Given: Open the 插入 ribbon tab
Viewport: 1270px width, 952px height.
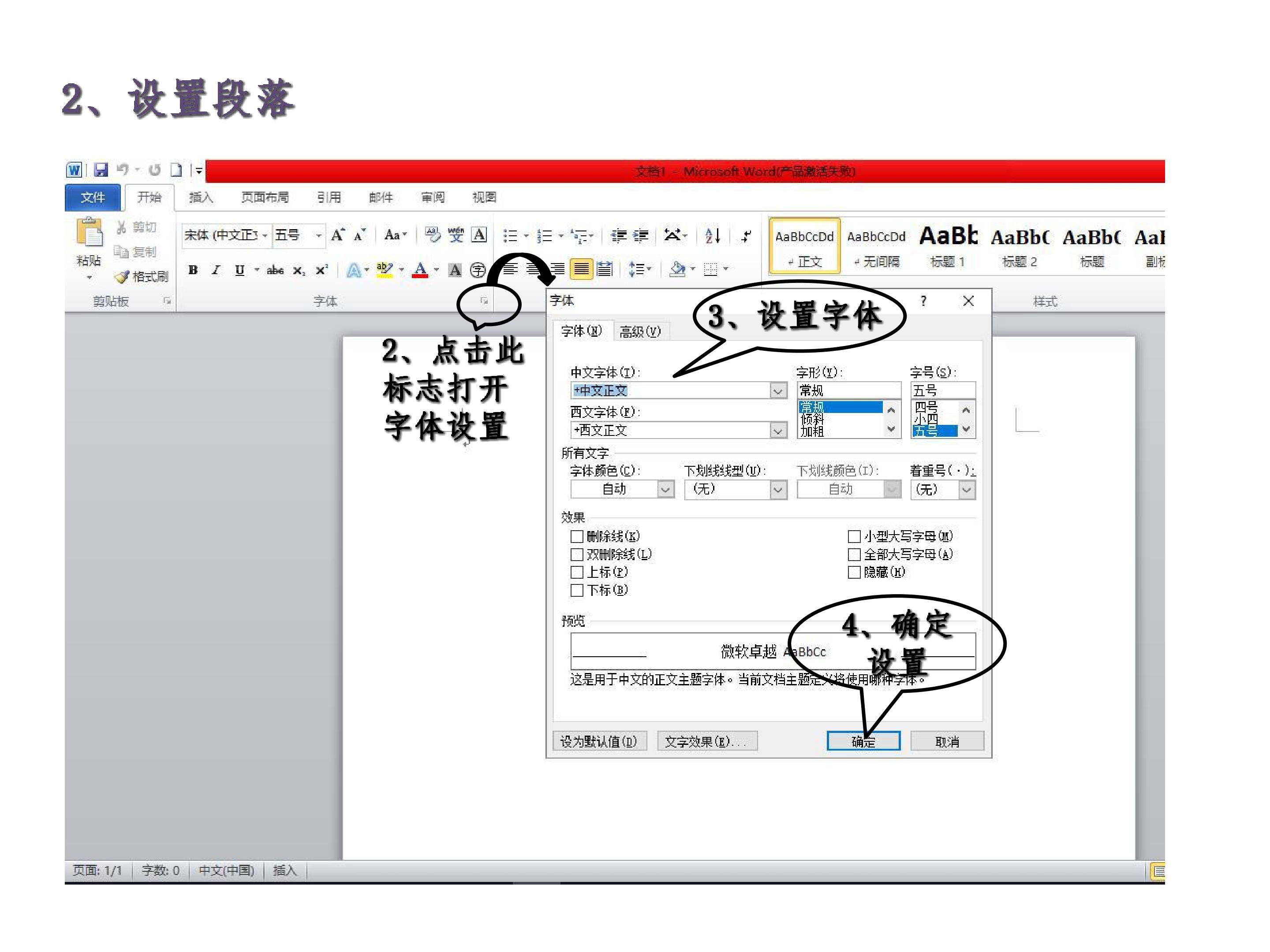Looking at the screenshot, I should coord(201,197).
